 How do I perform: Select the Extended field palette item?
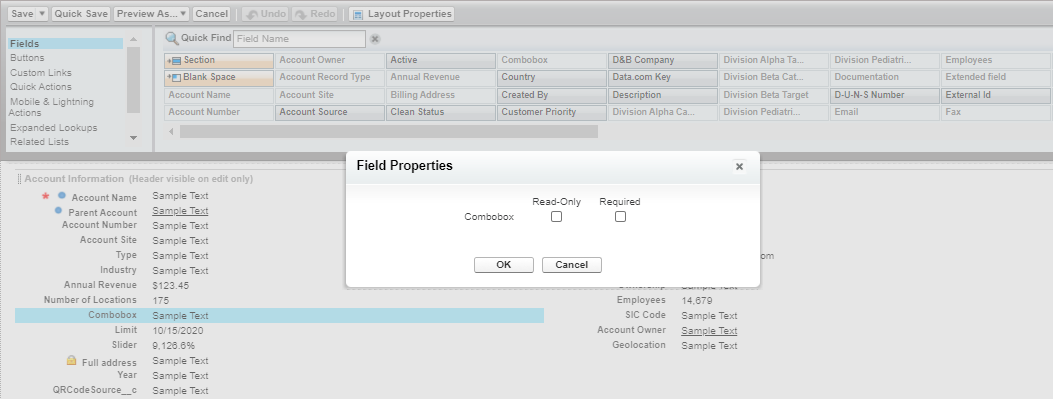coord(996,77)
